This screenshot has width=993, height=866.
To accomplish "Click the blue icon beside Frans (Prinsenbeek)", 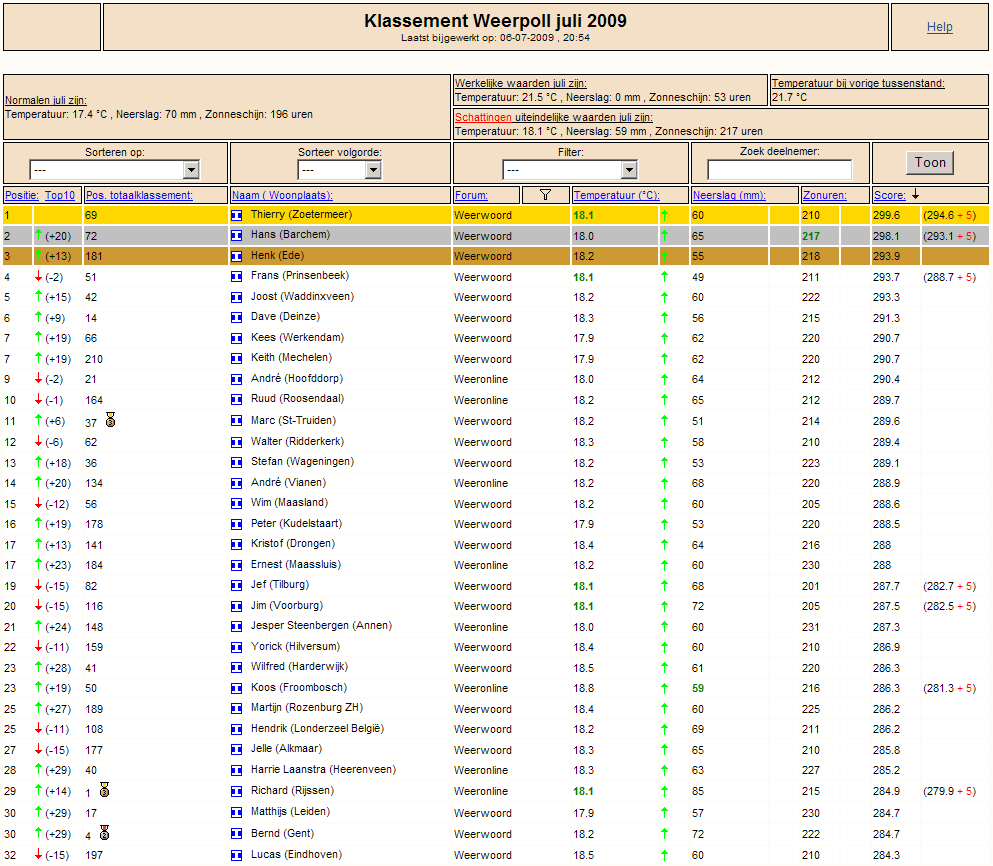I will pos(237,277).
